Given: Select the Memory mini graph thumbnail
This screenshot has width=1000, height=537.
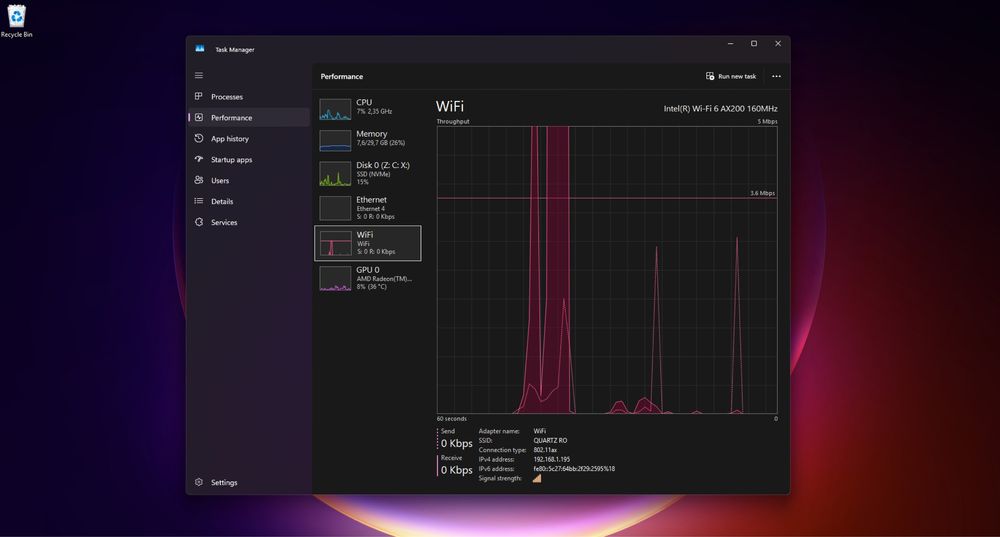Looking at the screenshot, I should [x=335, y=140].
